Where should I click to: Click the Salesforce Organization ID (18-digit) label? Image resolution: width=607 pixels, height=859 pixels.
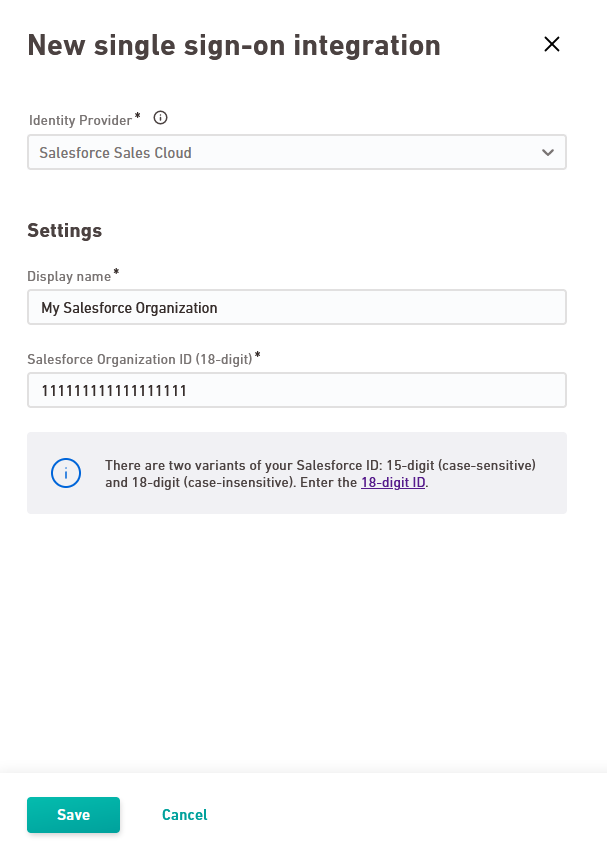pyautogui.click(x=140, y=359)
